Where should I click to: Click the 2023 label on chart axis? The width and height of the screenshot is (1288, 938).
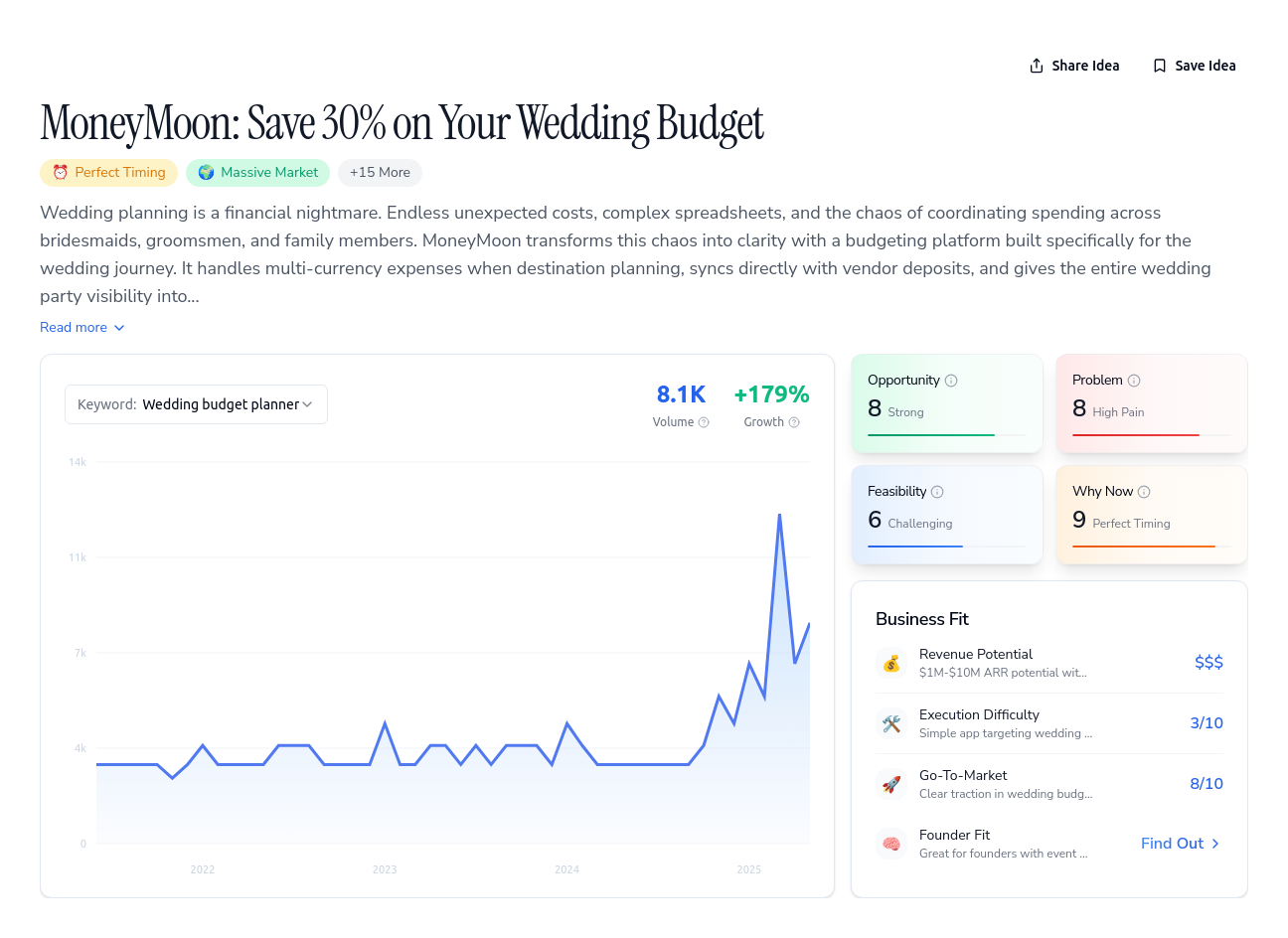coord(385,869)
